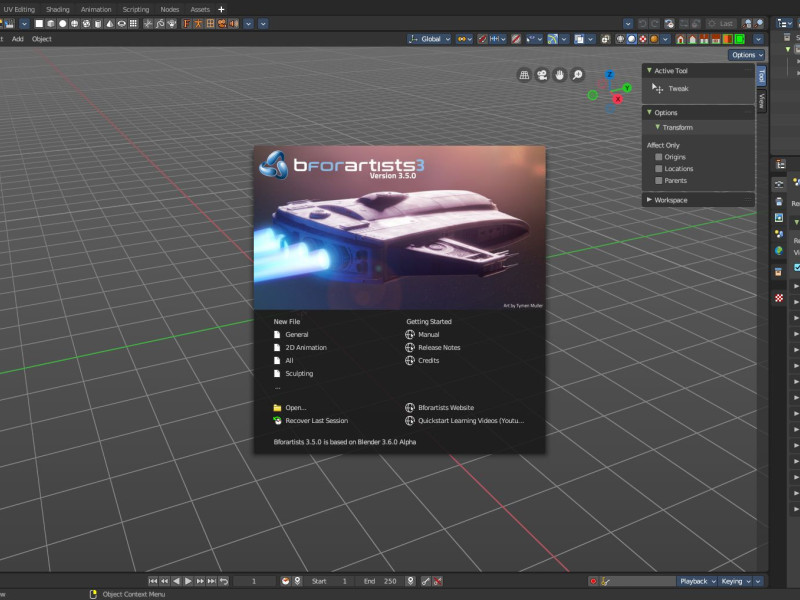Create a new 2D Animation file
This screenshot has height=600, width=800.
tap(306, 347)
